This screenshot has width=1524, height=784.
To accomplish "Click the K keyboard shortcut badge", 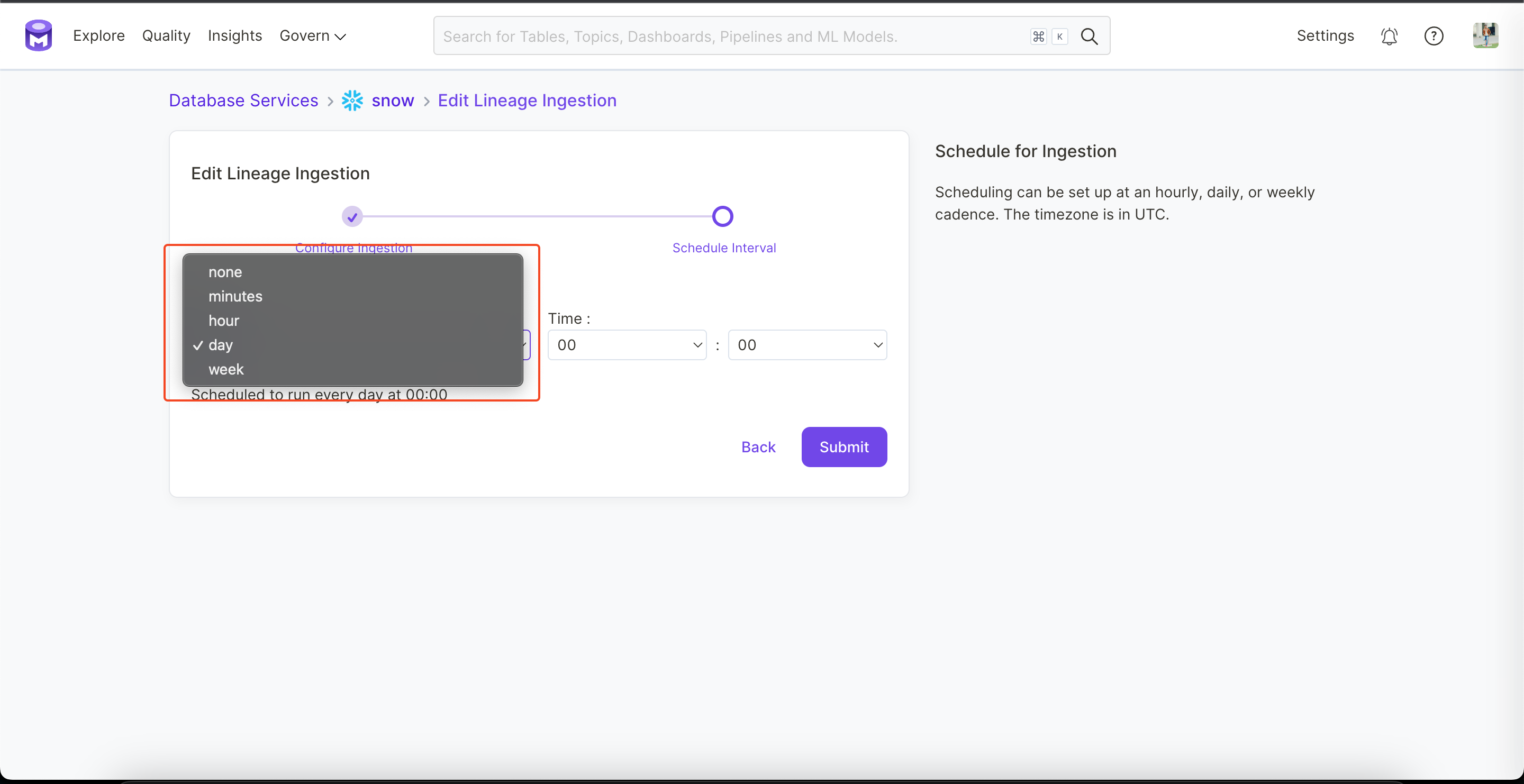I will [x=1059, y=37].
